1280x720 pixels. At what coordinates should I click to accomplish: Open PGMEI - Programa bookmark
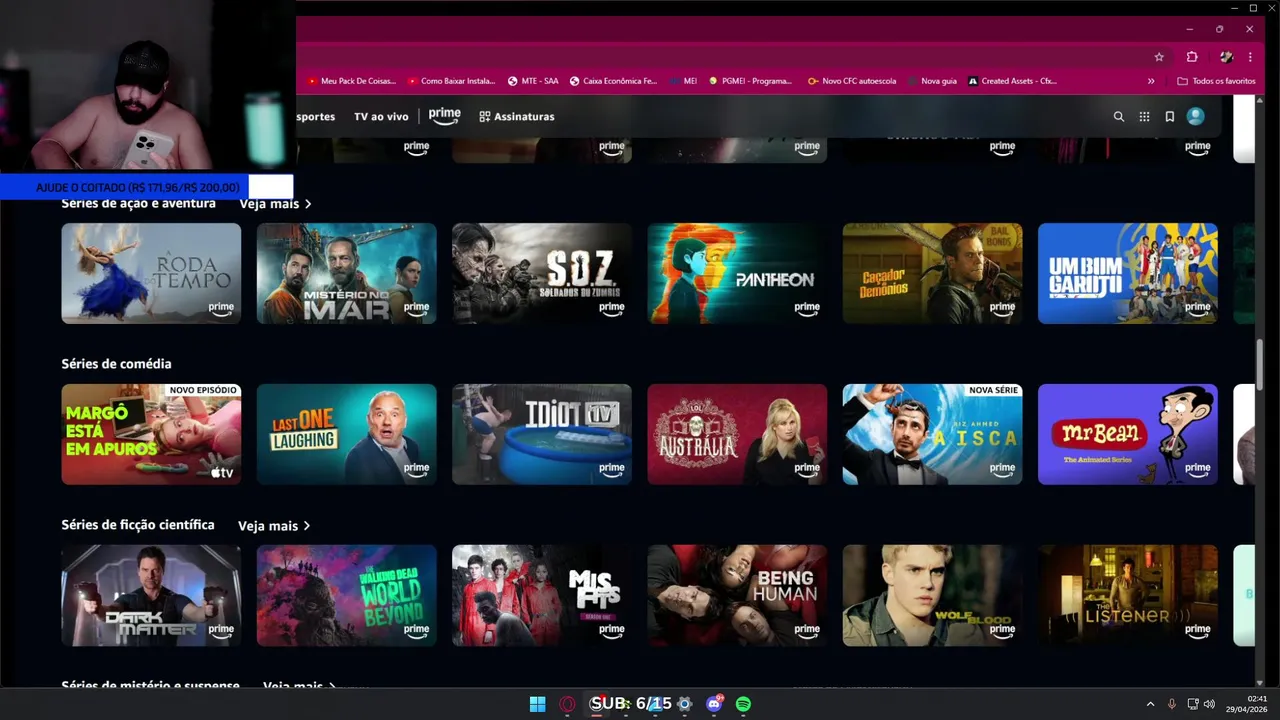[750, 81]
